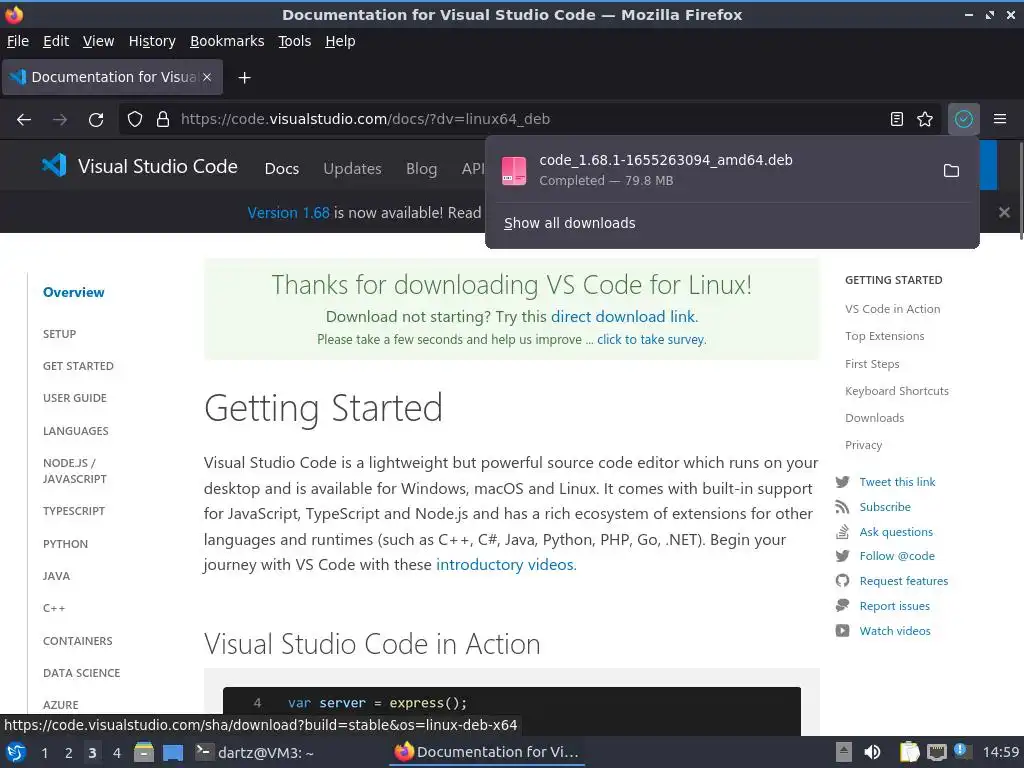
Task: Open the introductory videos link
Action: pyautogui.click(x=506, y=564)
